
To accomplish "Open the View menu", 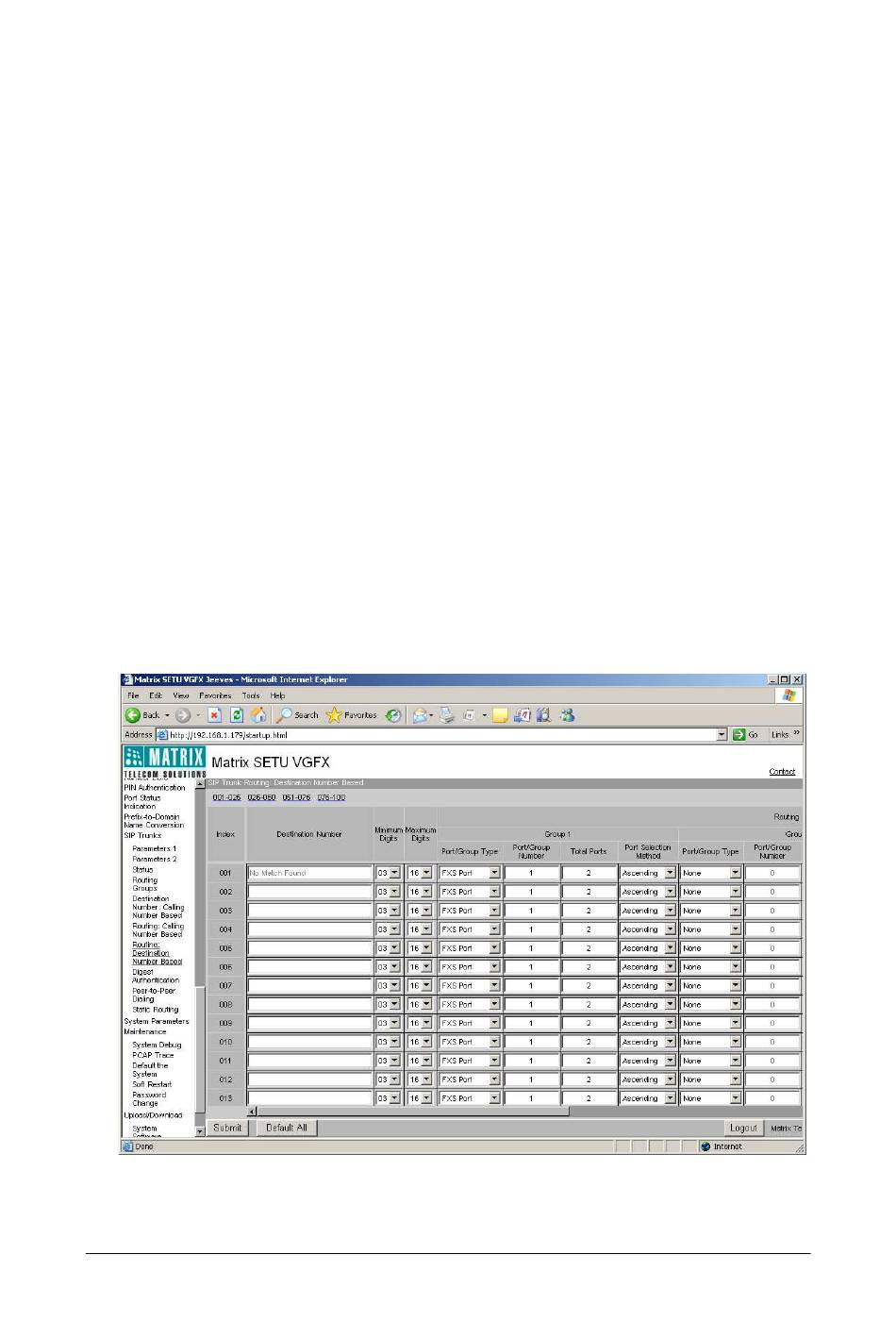I will 180,695.
